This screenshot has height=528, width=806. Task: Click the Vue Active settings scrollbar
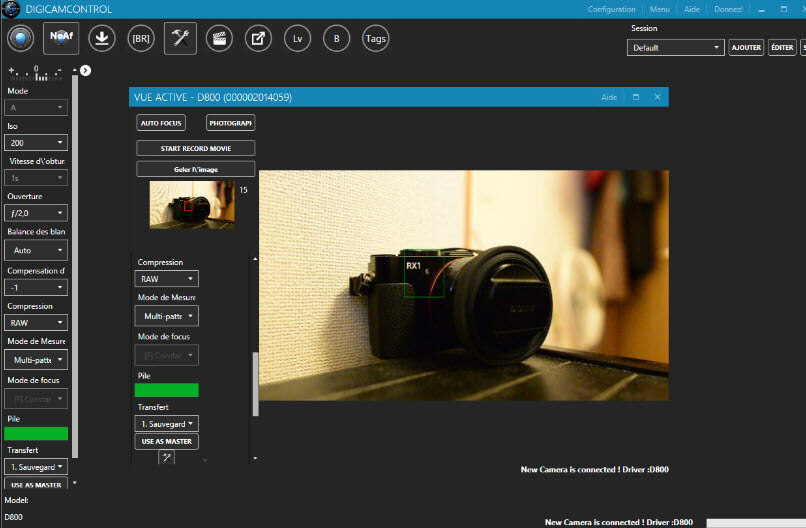[255, 384]
